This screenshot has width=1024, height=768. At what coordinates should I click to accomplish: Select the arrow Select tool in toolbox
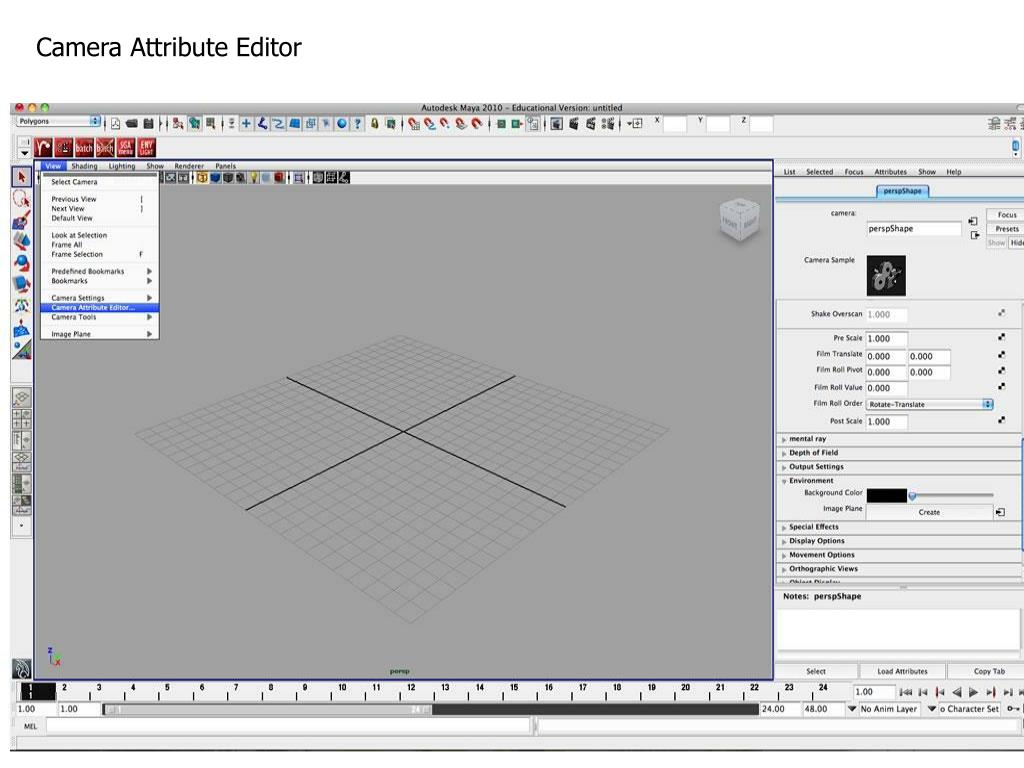pyautogui.click(x=22, y=177)
